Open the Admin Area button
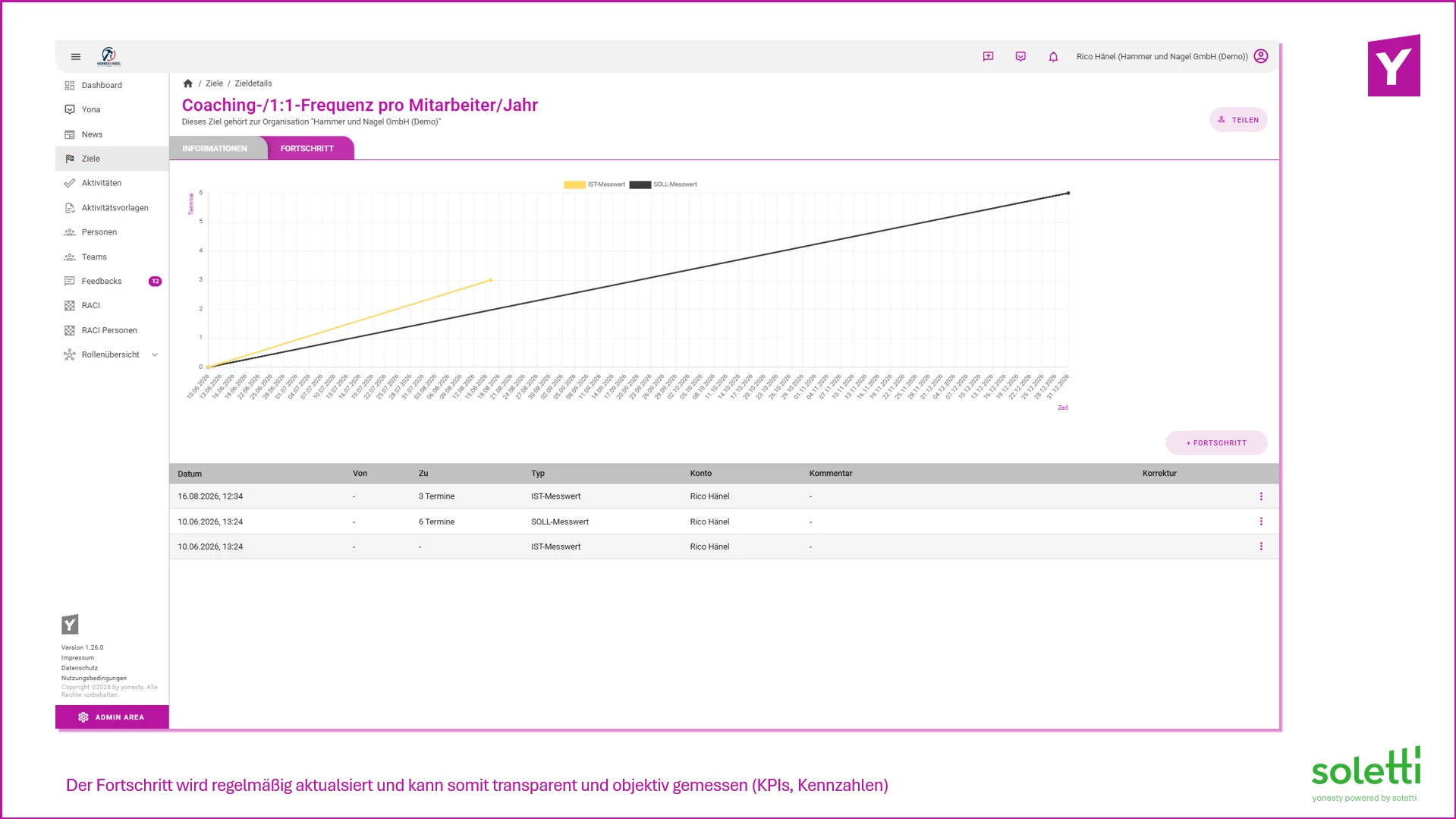 tap(112, 717)
